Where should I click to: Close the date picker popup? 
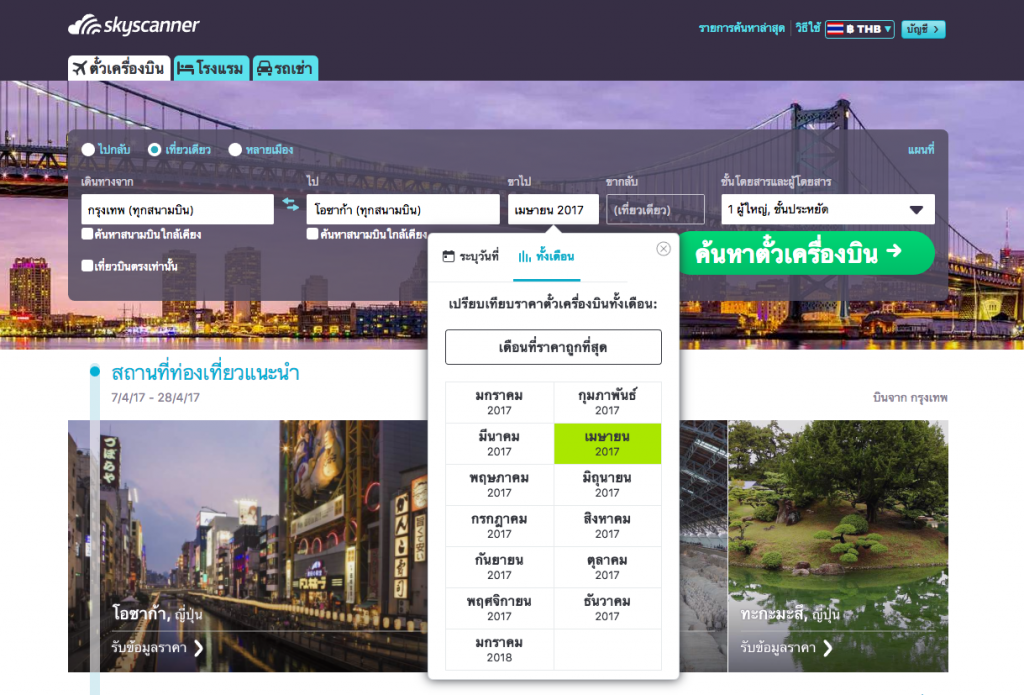click(x=663, y=249)
